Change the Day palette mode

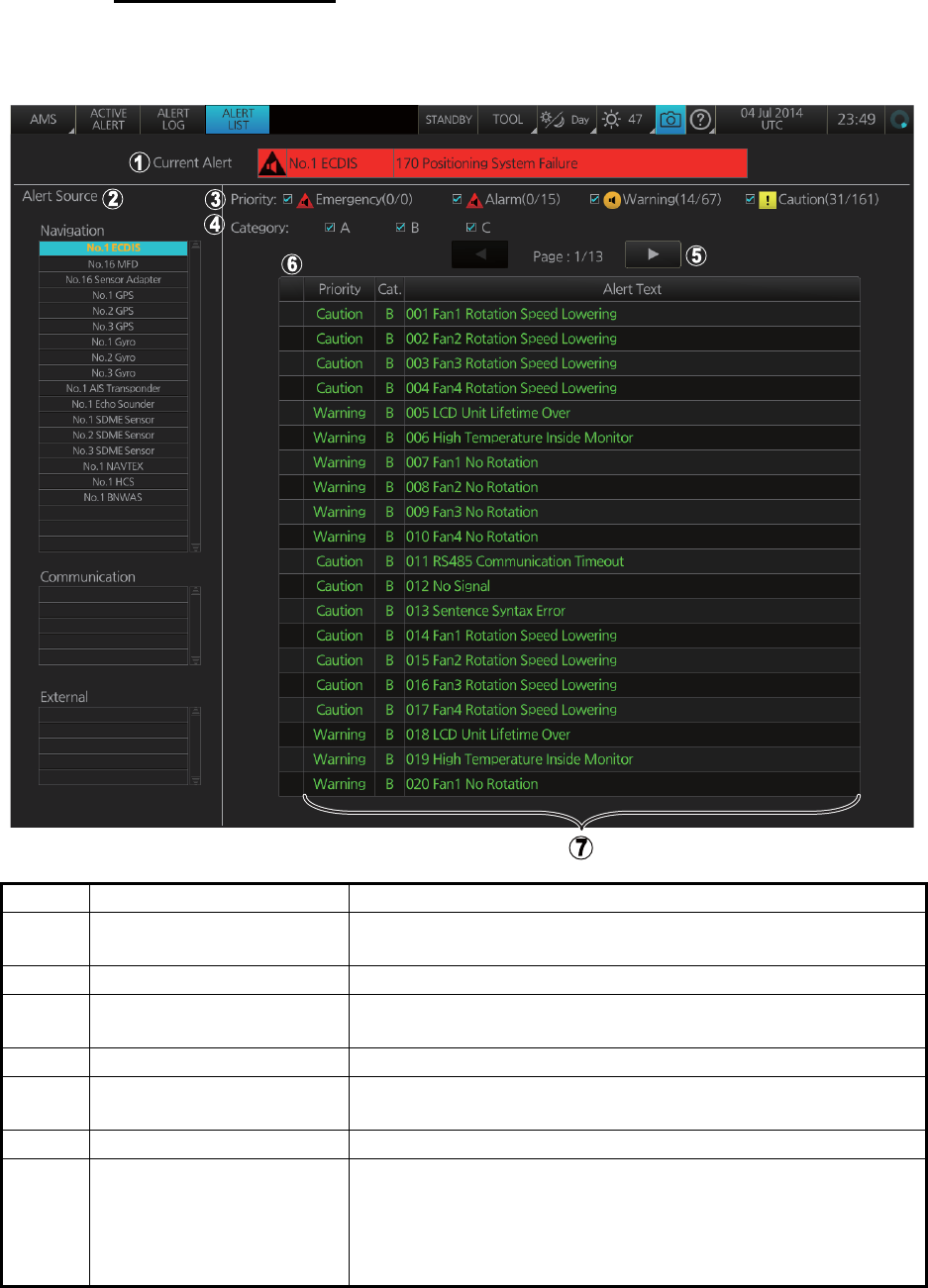coord(566,119)
